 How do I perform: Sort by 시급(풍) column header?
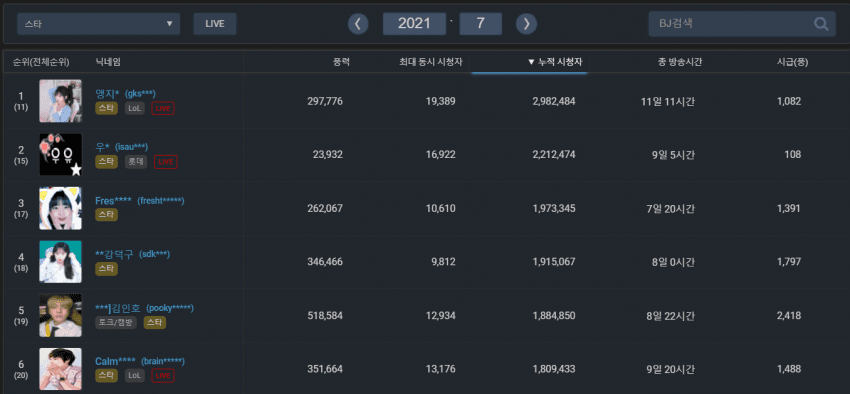[x=793, y=62]
